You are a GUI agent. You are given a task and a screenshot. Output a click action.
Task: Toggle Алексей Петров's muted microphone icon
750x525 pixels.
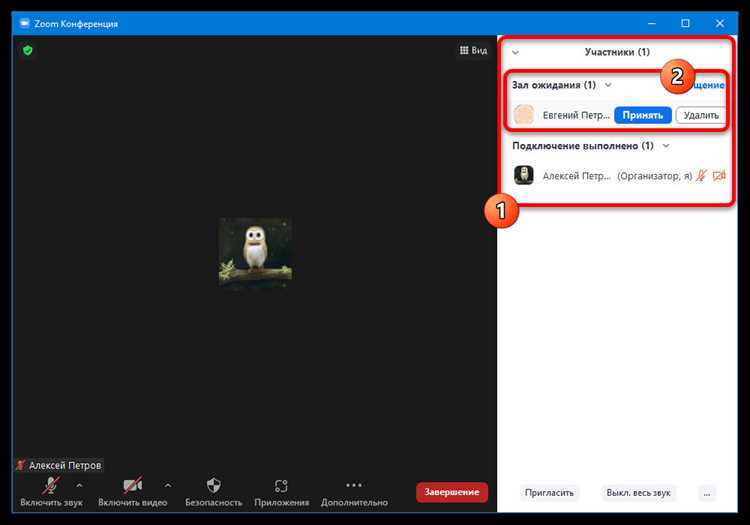[x=701, y=176]
